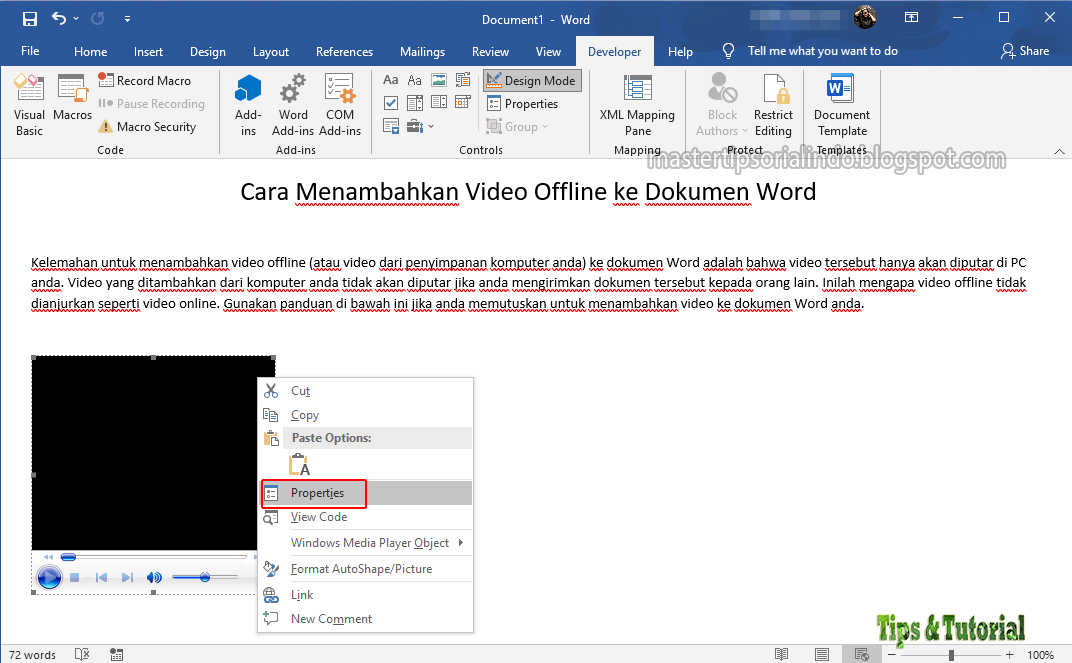The width and height of the screenshot is (1072, 663).
Task: Insert Repeating Section content control
Action: pyautogui.click(x=390, y=126)
